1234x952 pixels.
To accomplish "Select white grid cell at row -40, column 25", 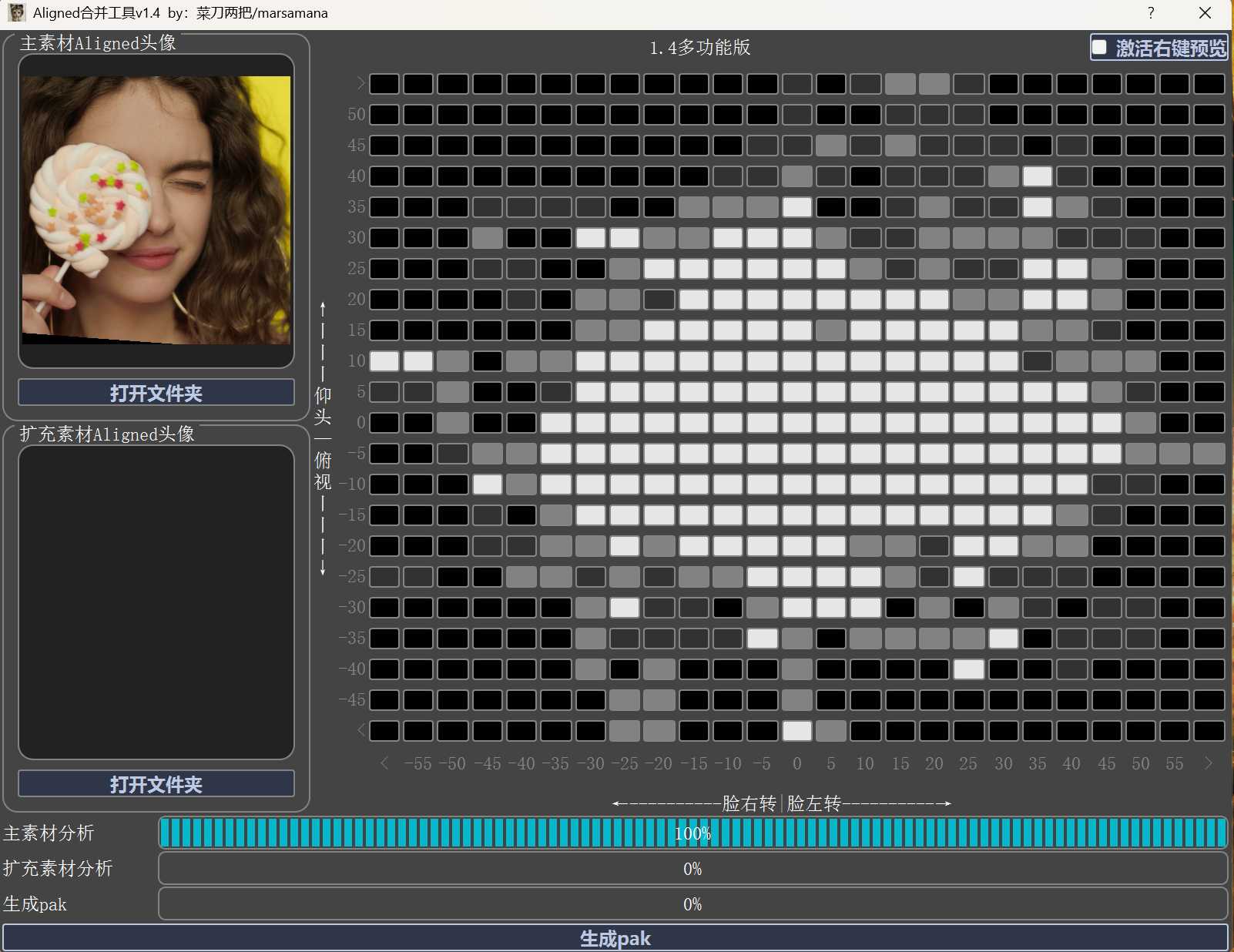I will coord(968,669).
